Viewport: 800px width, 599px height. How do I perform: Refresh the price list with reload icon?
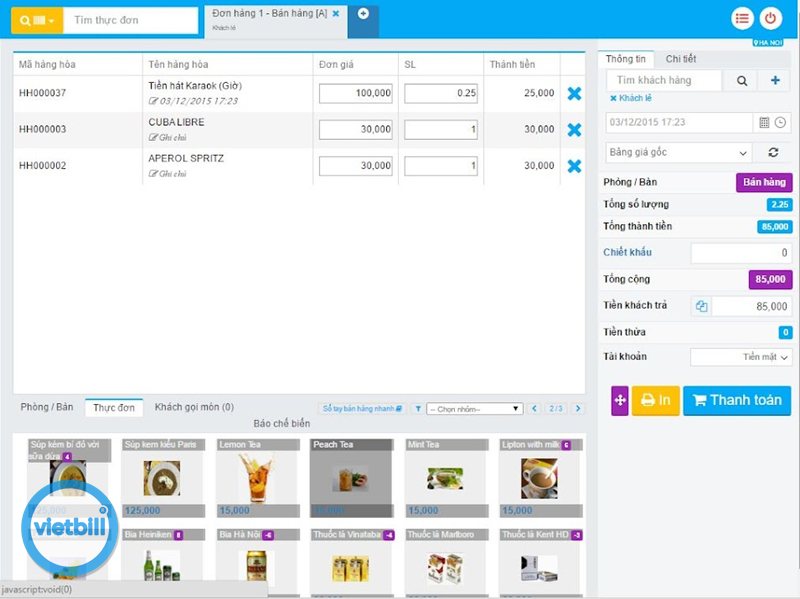click(x=773, y=153)
